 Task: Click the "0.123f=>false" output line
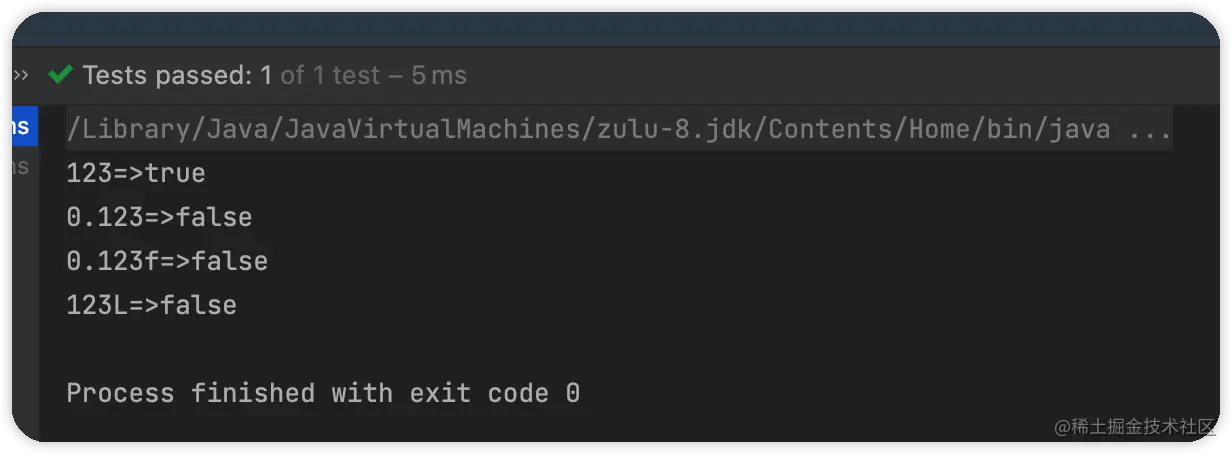167,261
